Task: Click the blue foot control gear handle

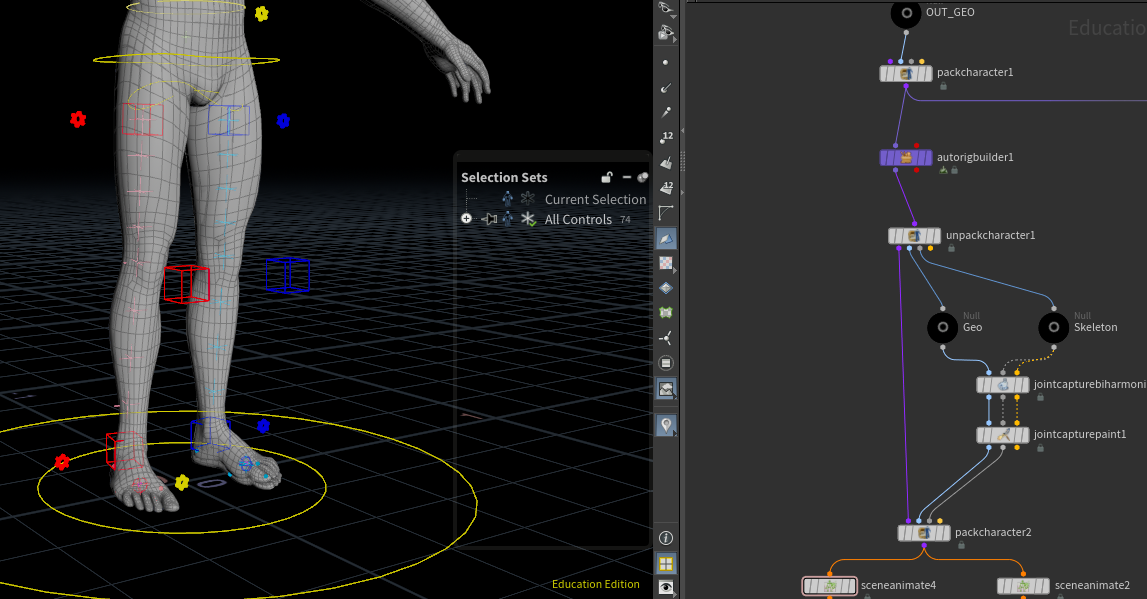Action: 263,426
